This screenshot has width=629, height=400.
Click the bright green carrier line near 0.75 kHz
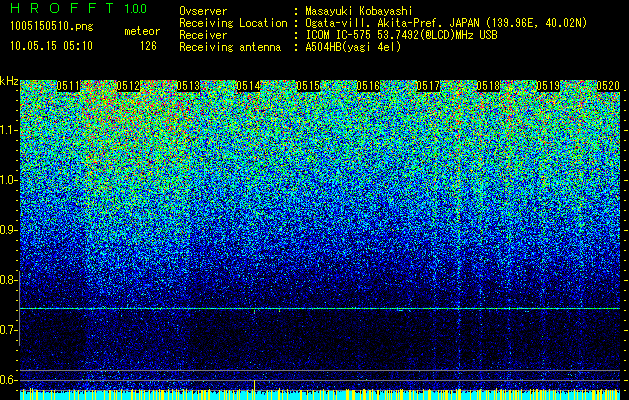(x=320, y=309)
